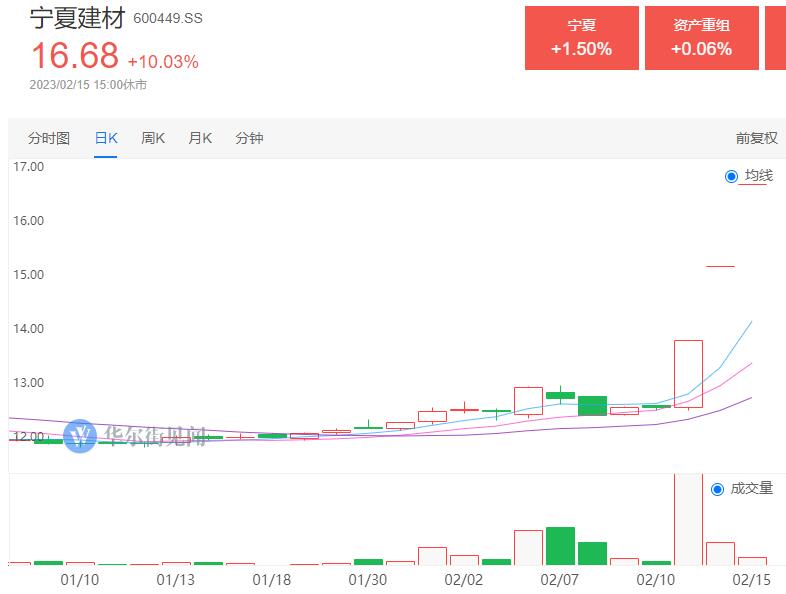Click the 02/07 date axis label
The width and height of the screenshot is (786, 594).
click(559, 580)
